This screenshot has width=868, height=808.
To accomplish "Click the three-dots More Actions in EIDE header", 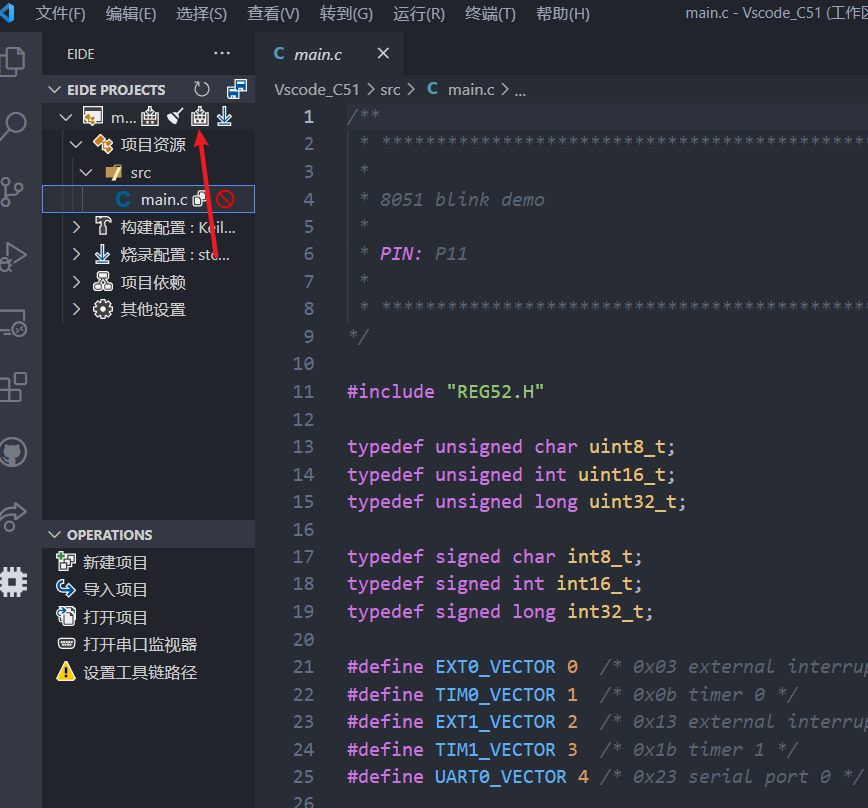I will [222, 54].
